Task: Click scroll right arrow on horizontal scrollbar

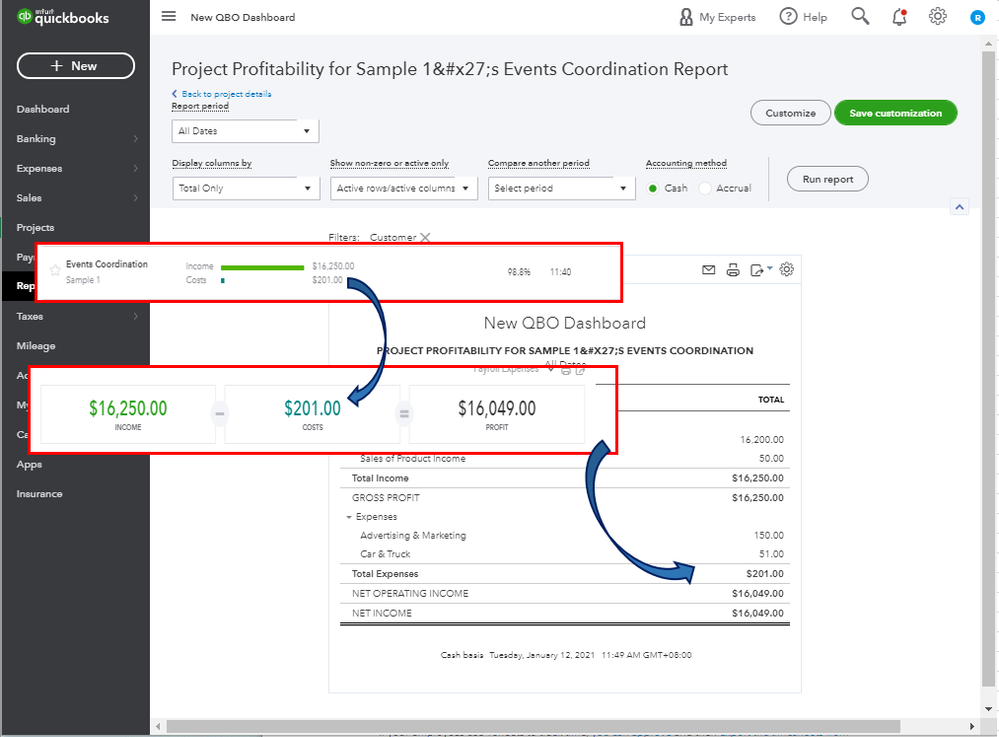Action: 972,726
